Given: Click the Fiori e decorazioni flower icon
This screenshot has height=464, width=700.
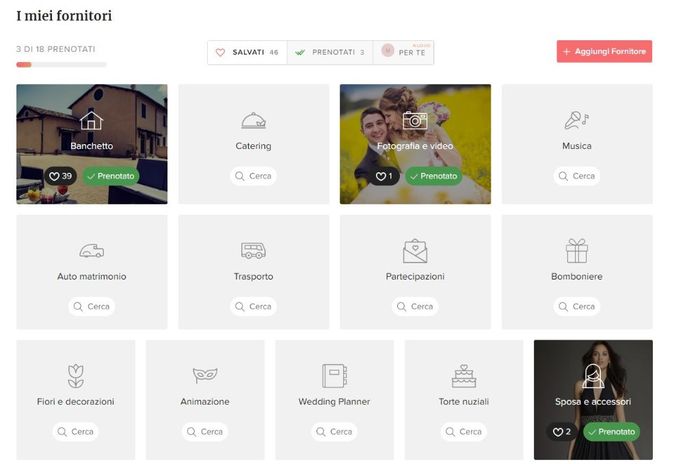Looking at the screenshot, I should [75, 376].
